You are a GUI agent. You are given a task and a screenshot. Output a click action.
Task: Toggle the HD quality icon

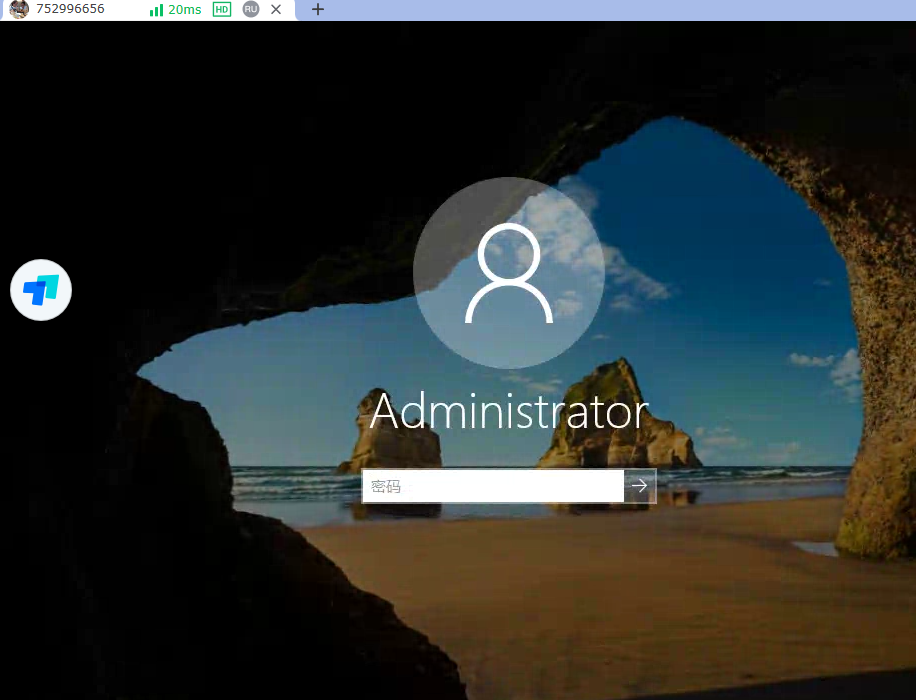pos(222,9)
